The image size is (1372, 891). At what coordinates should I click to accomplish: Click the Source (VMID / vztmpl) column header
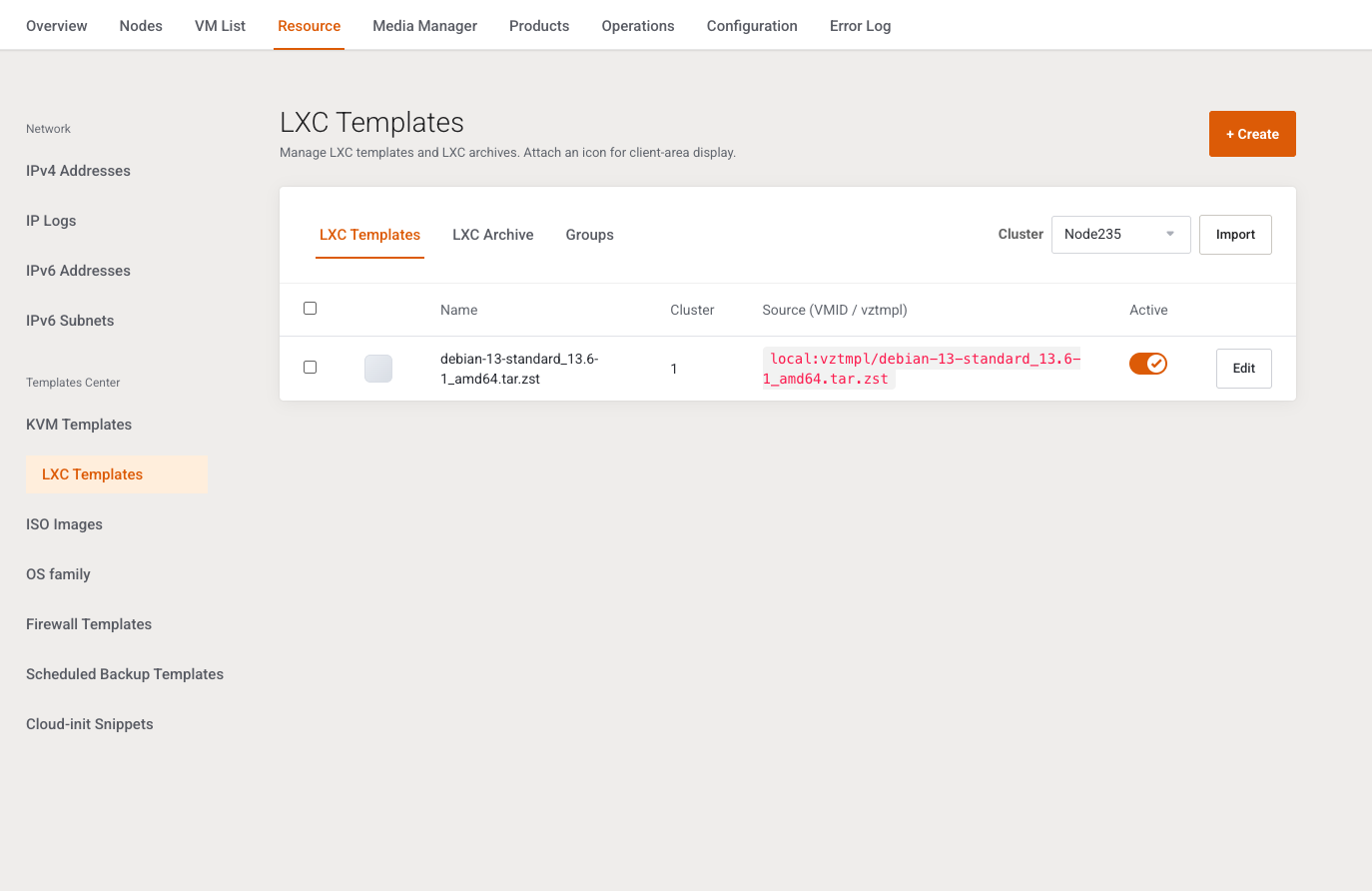click(835, 310)
